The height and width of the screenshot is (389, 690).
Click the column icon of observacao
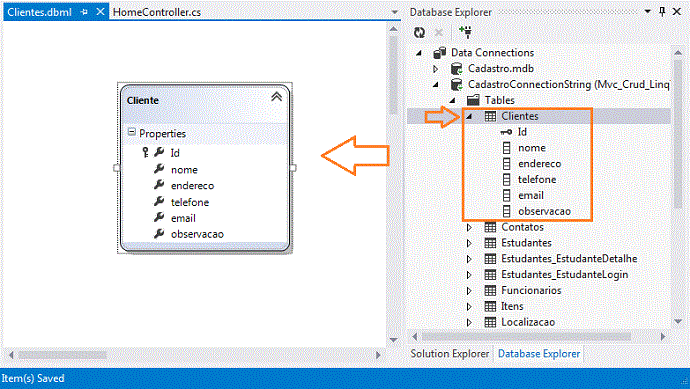[506, 211]
